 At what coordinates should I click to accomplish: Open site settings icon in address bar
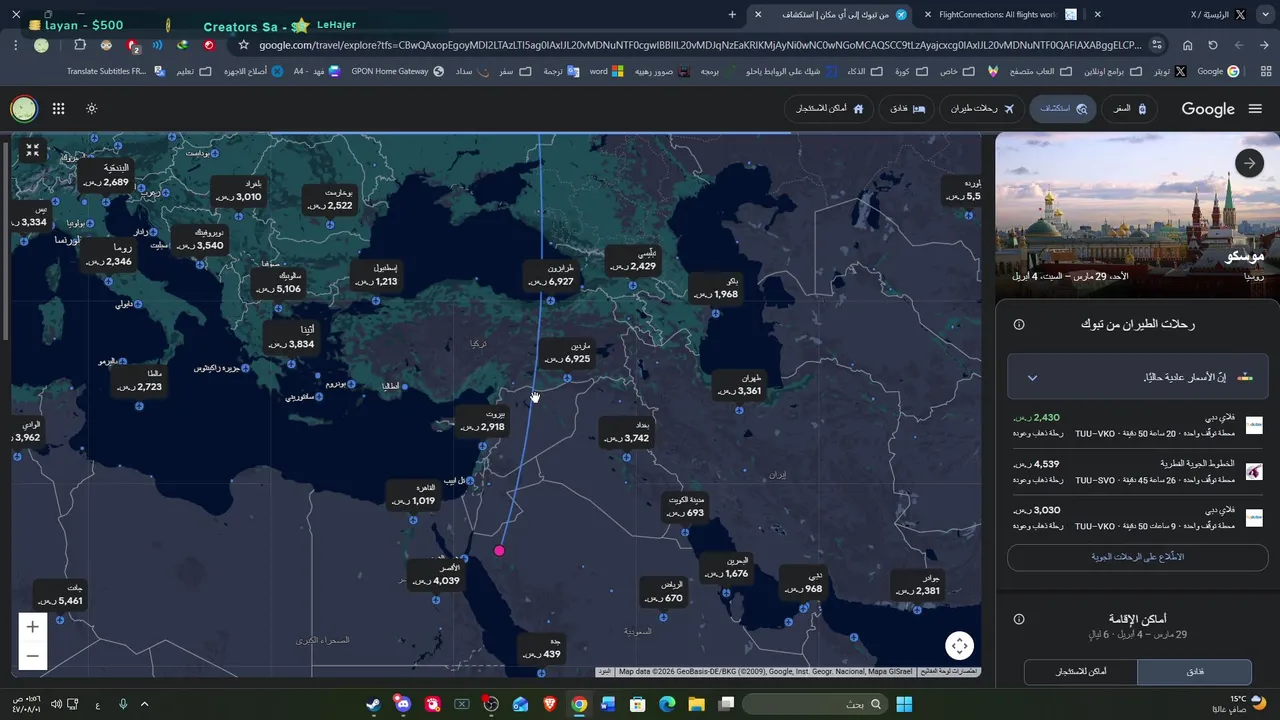[1157, 45]
